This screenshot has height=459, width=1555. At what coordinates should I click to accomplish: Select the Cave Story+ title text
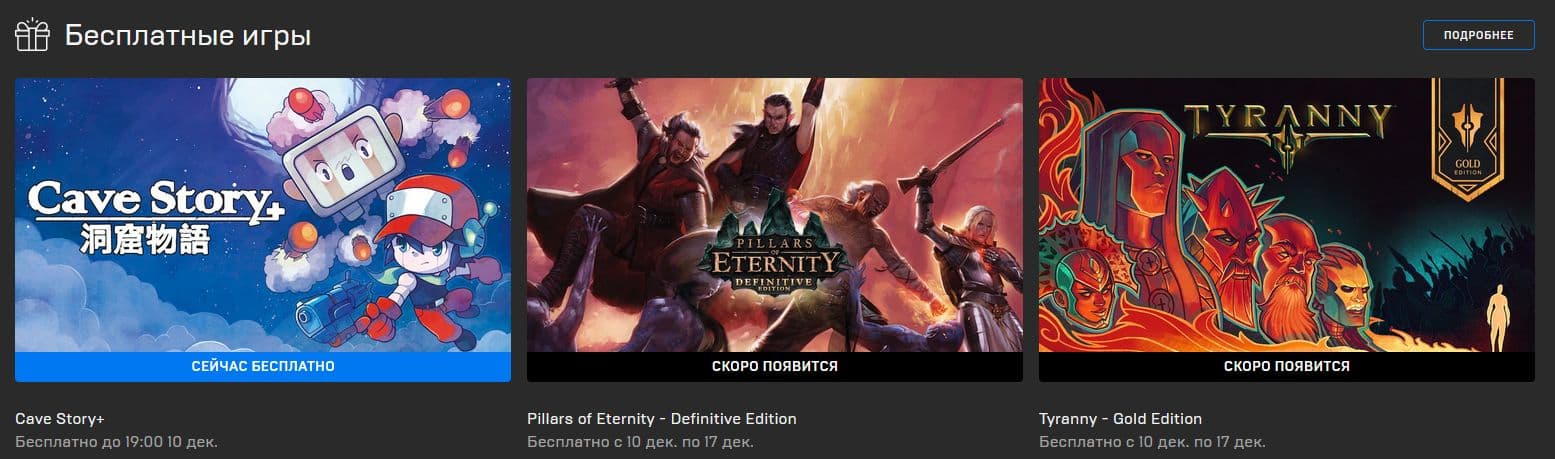point(60,419)
